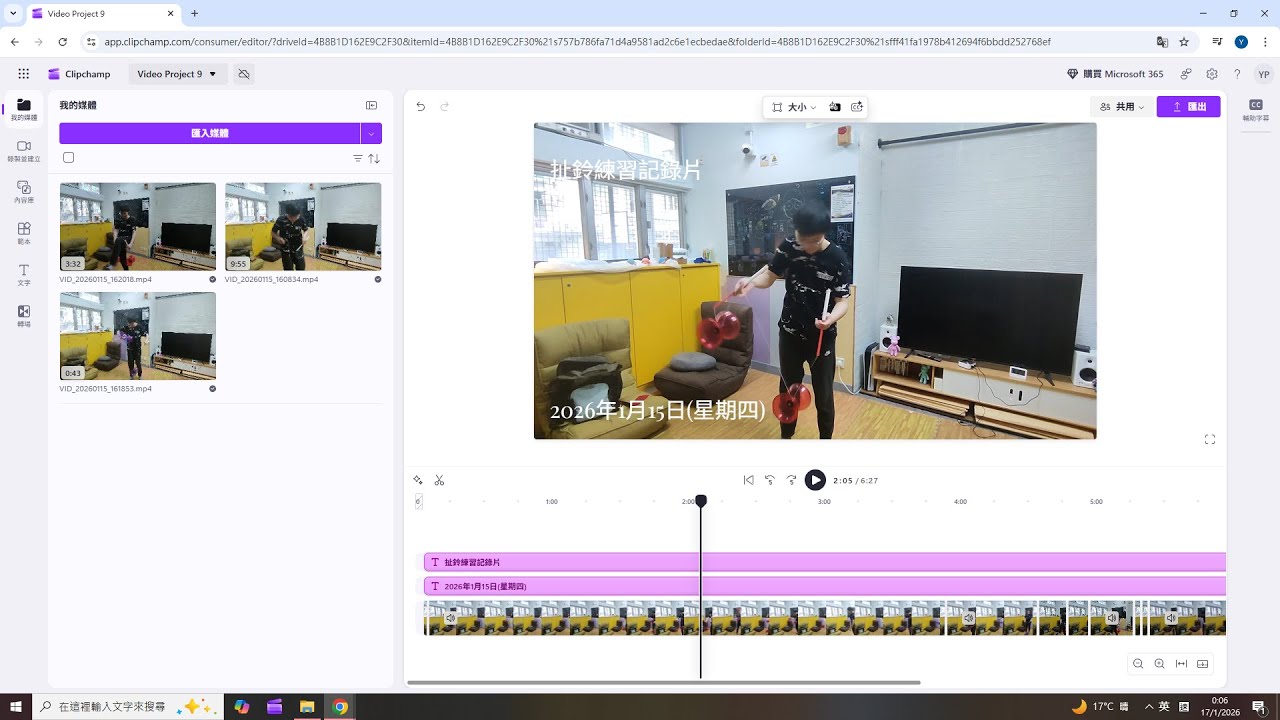Open the Video Project 9 title dropdown
Viewport: 1280px width, 720px height.
(177, 74)
